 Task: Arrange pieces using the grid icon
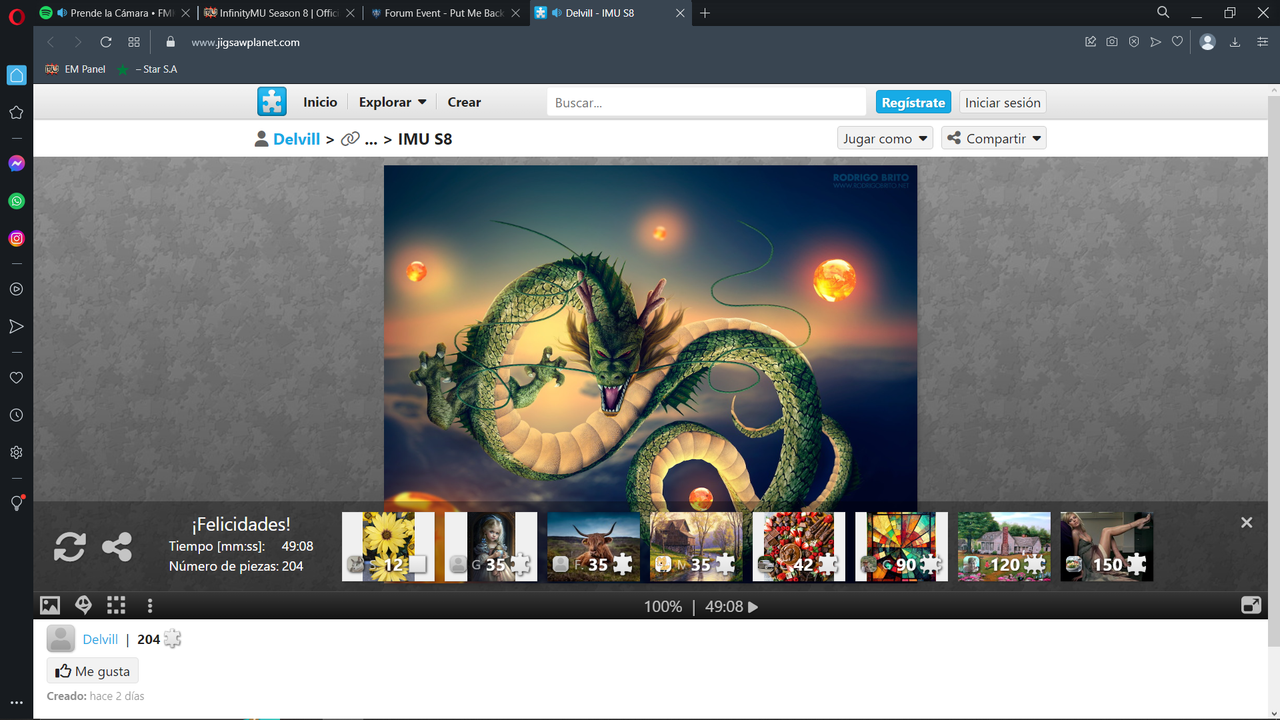point(116,605)
